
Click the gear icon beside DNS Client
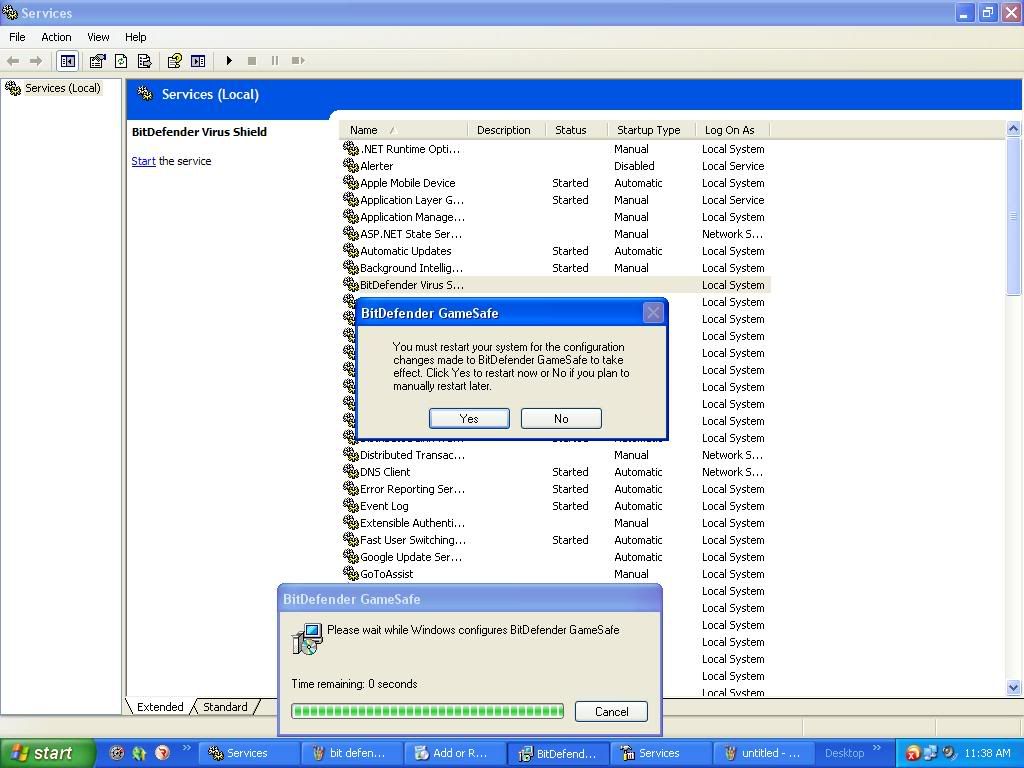coord(351,472)
